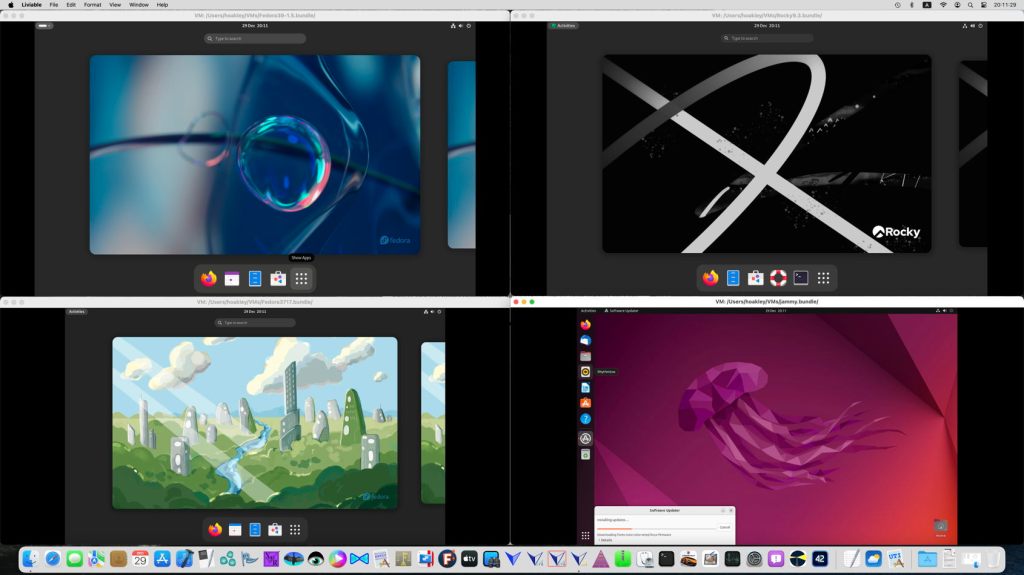This screenshot has width=1024, height=575.
Task: Launch Software store in Rocky VM dash
Action: (x=756, y=278)
